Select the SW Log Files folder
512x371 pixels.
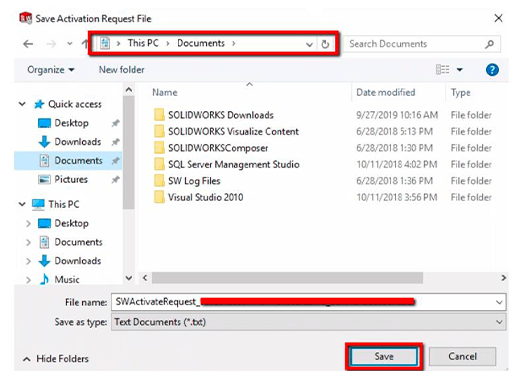pos(194,181)
